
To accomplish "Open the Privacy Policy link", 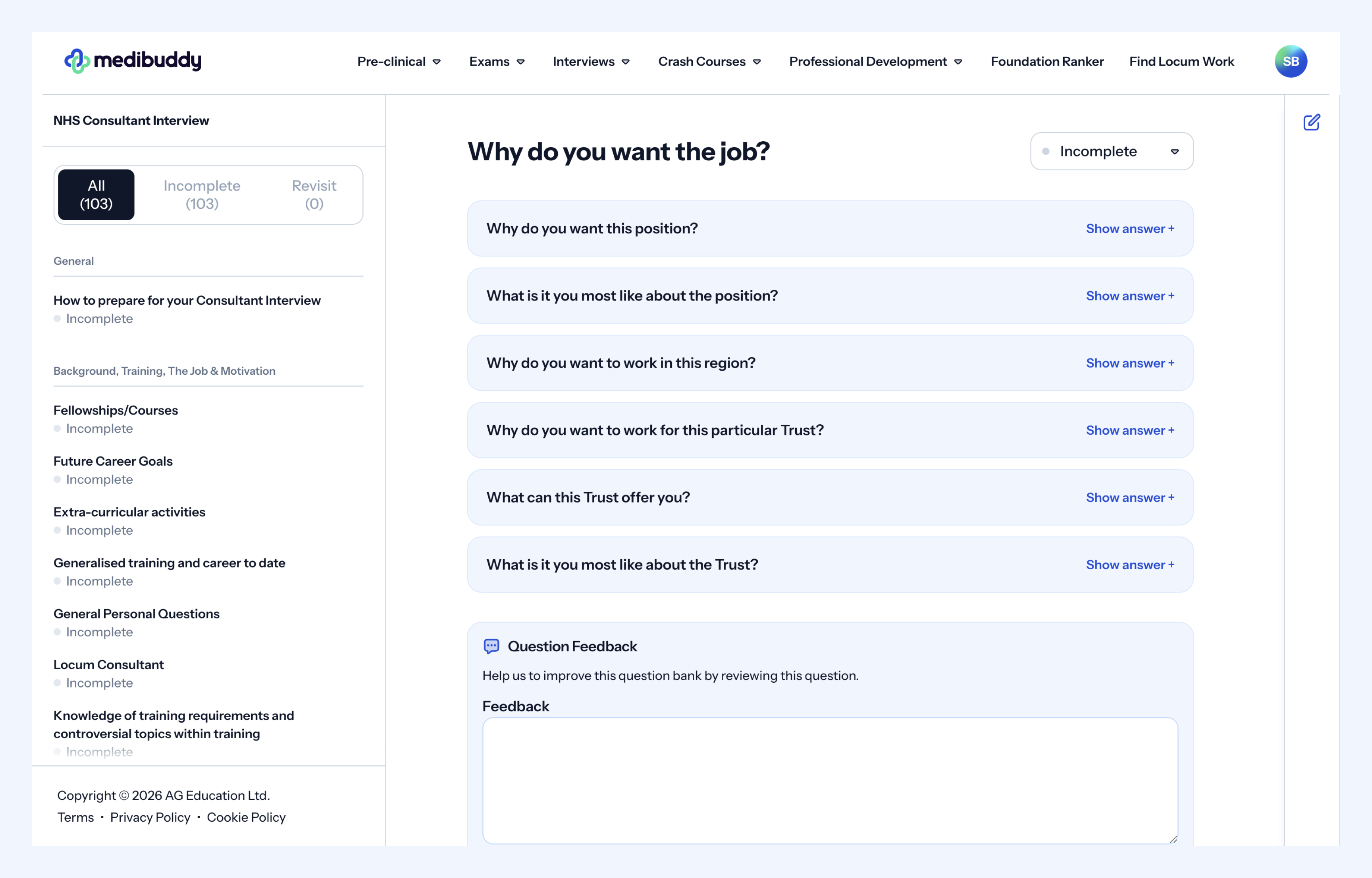I will pyautogui.click(x=150, y=817).
